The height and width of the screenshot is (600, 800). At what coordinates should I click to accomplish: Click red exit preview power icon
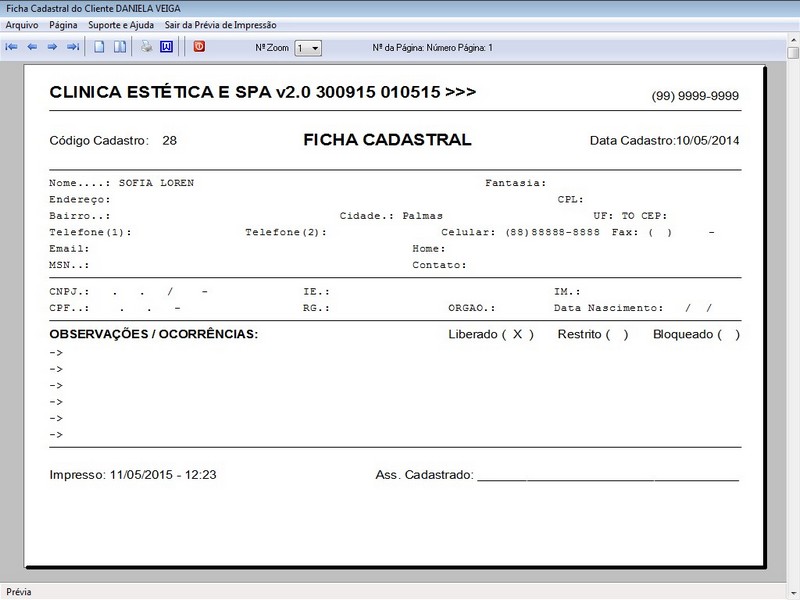pos(199,46)
